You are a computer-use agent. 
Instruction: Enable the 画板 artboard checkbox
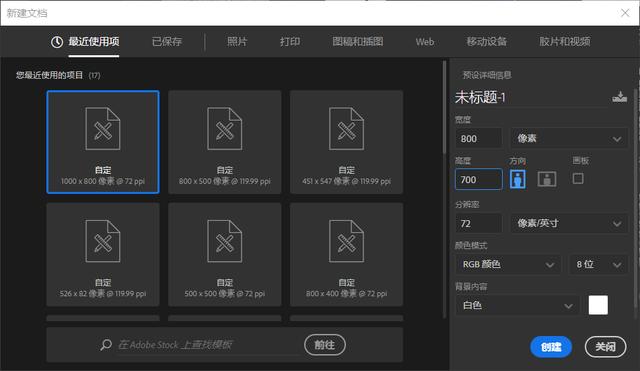[x=578, y=178]
